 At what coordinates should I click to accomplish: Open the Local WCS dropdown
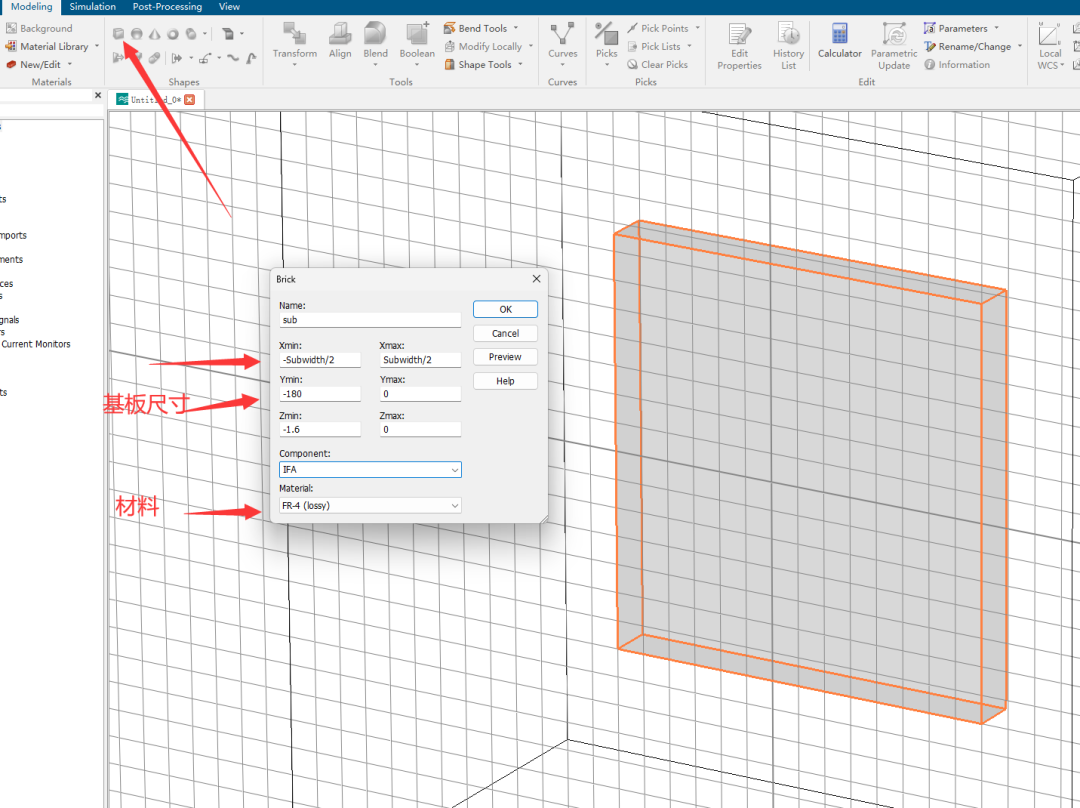pyautogui.click(x=1063, y=65)
